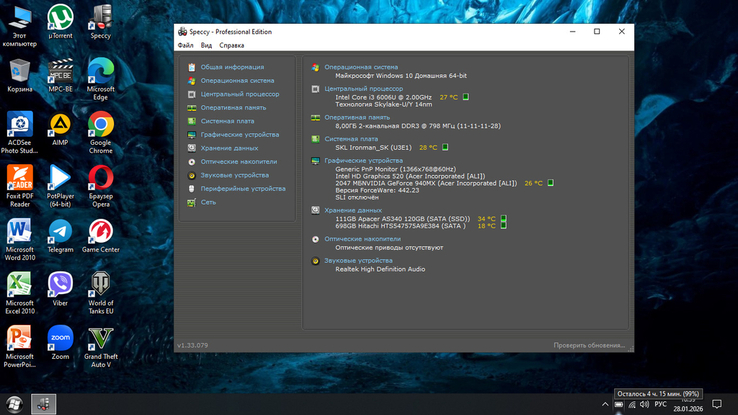Select the ACDSee Photo Studio icon
This screenshot has width=738, height=415.
(x=19, y=133)
